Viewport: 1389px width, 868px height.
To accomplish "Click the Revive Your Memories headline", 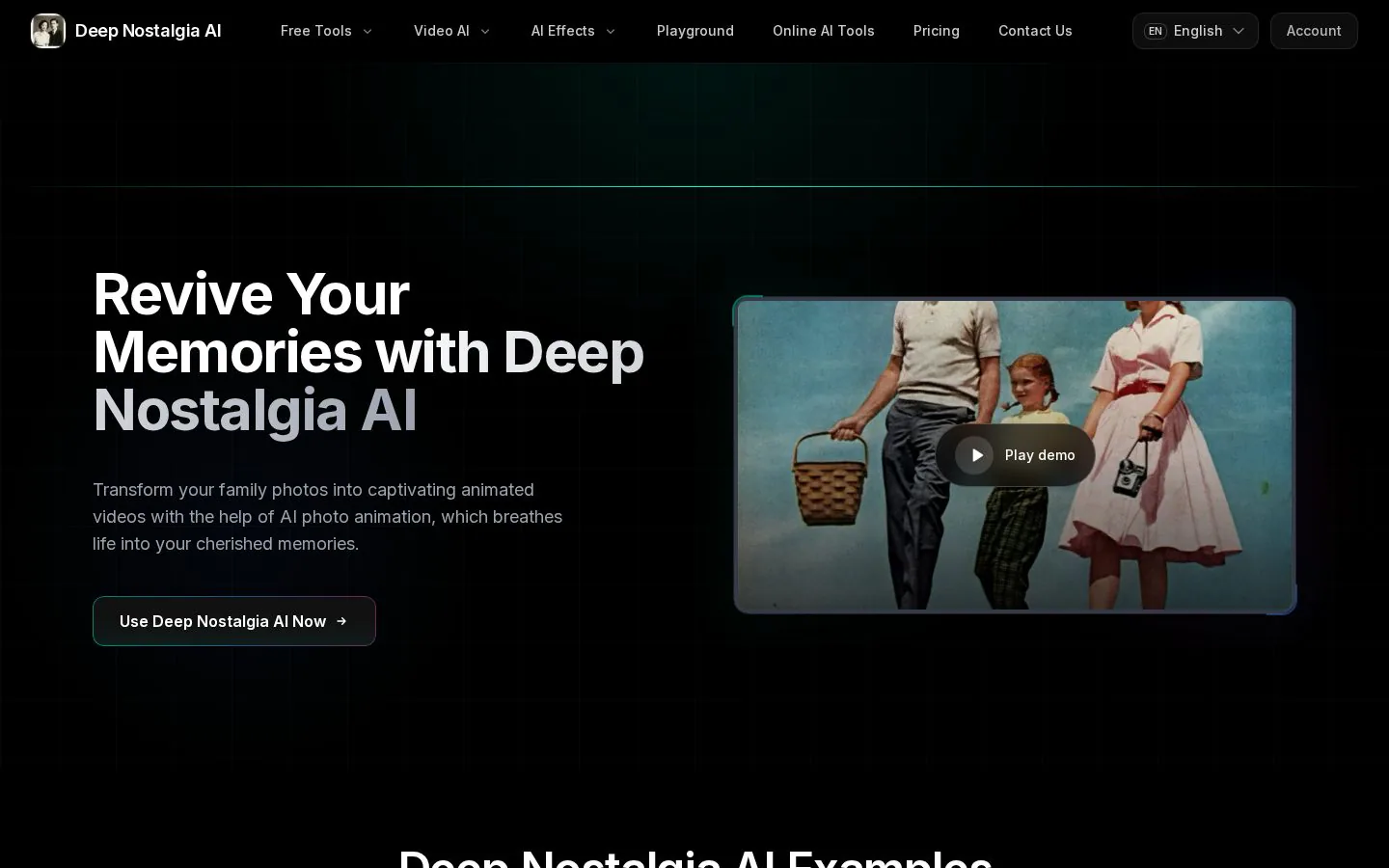I will [368, 352].
